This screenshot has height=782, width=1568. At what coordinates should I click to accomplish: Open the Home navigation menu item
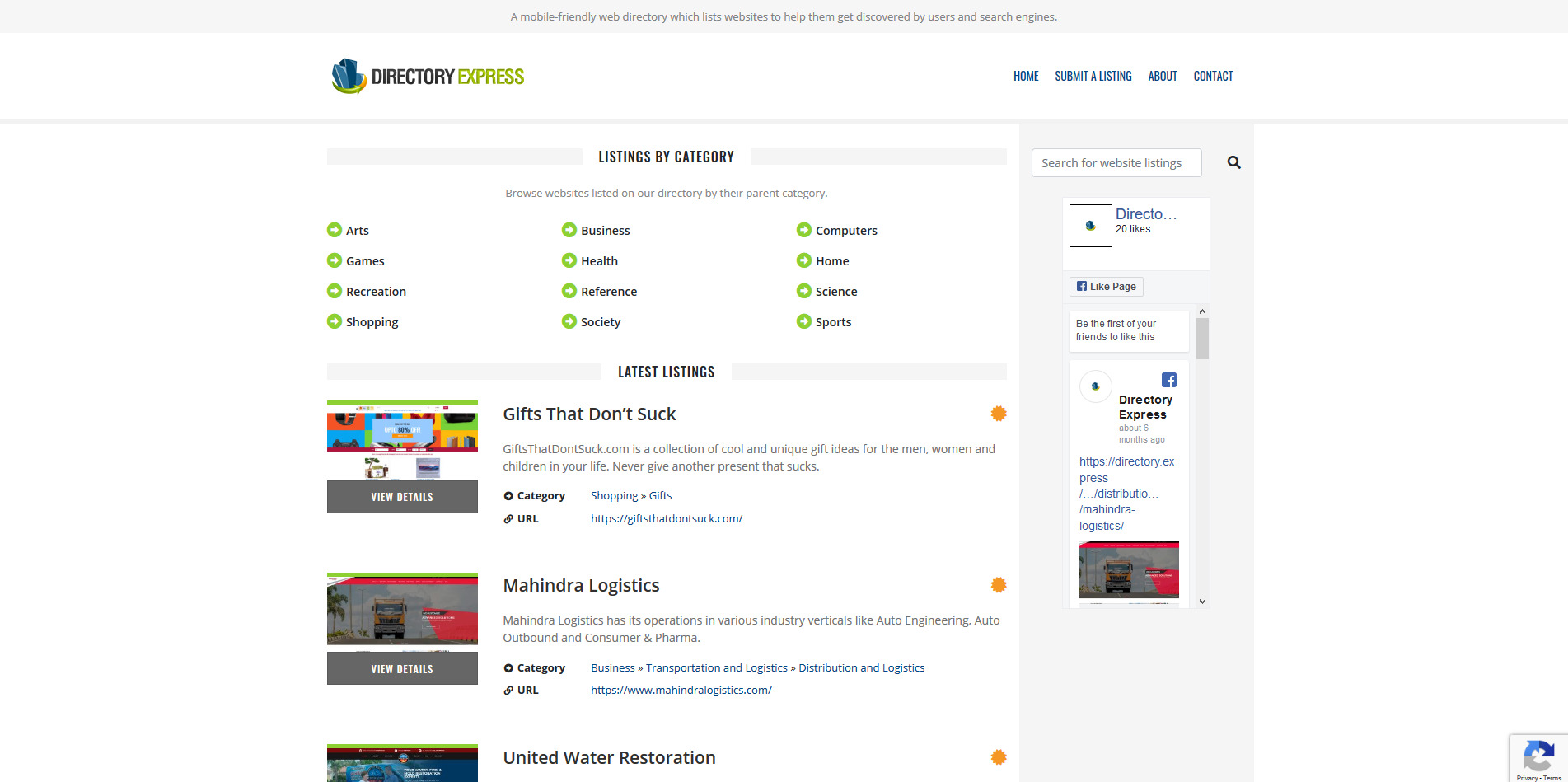point(1026,76)
